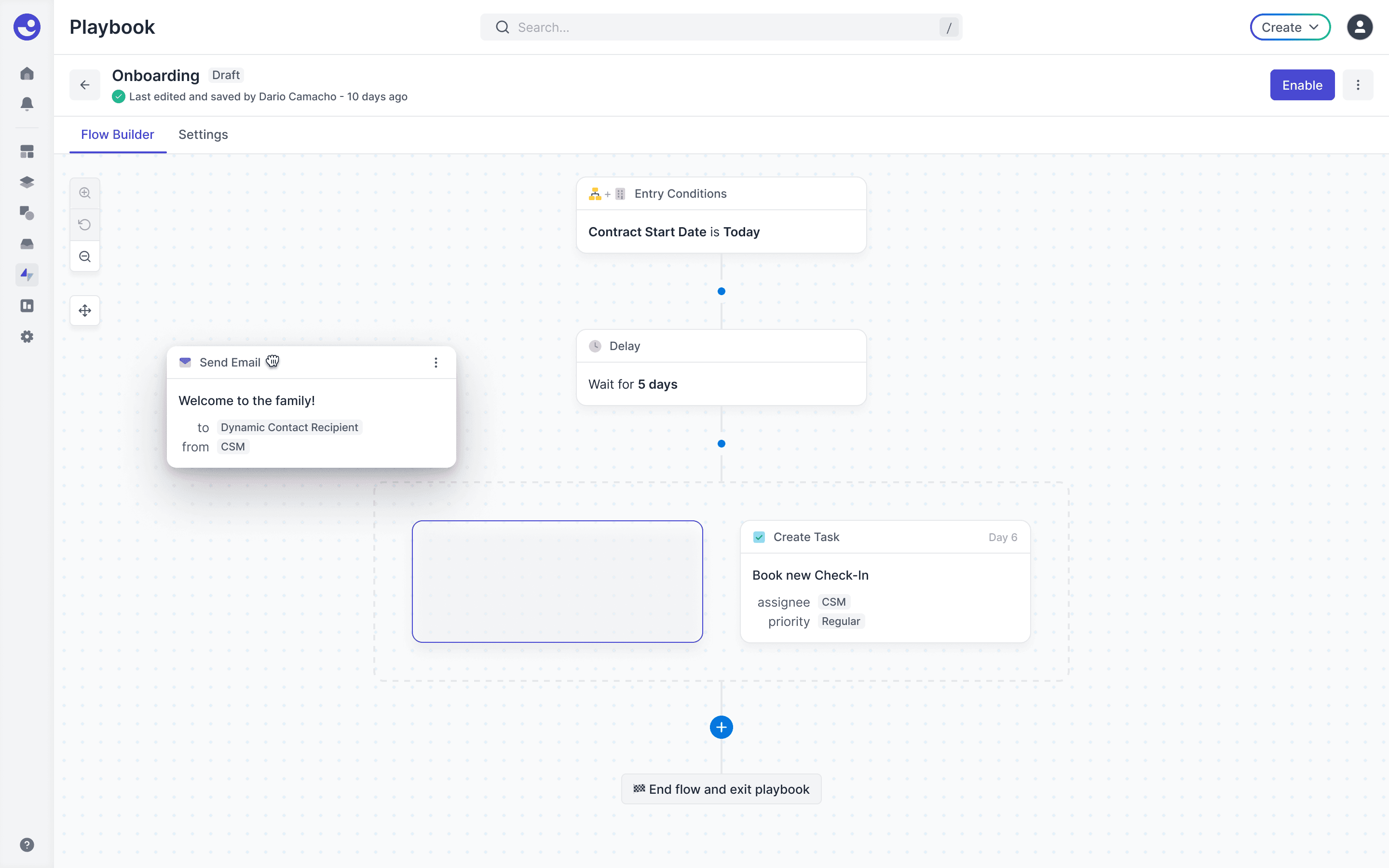Click the back arrow next to Onboarding
1389x868 pixels.
pyautogui.click(x=85, y=85)
